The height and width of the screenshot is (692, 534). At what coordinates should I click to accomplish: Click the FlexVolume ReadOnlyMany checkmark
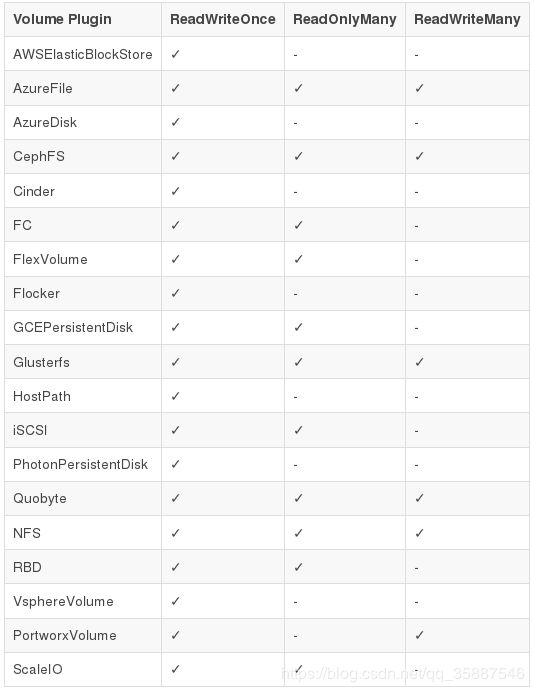tap(298, 259)
